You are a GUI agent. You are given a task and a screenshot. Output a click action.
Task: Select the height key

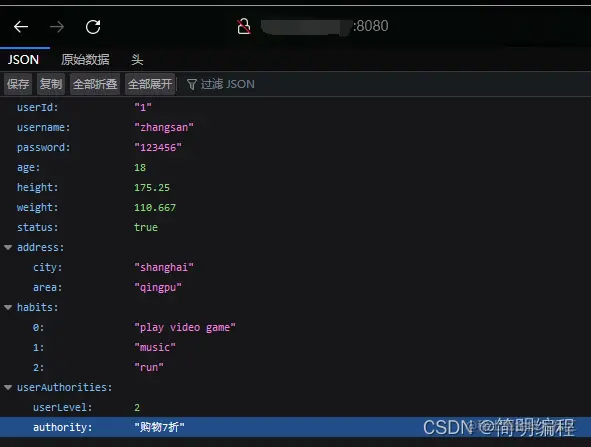tap(38, 187)
